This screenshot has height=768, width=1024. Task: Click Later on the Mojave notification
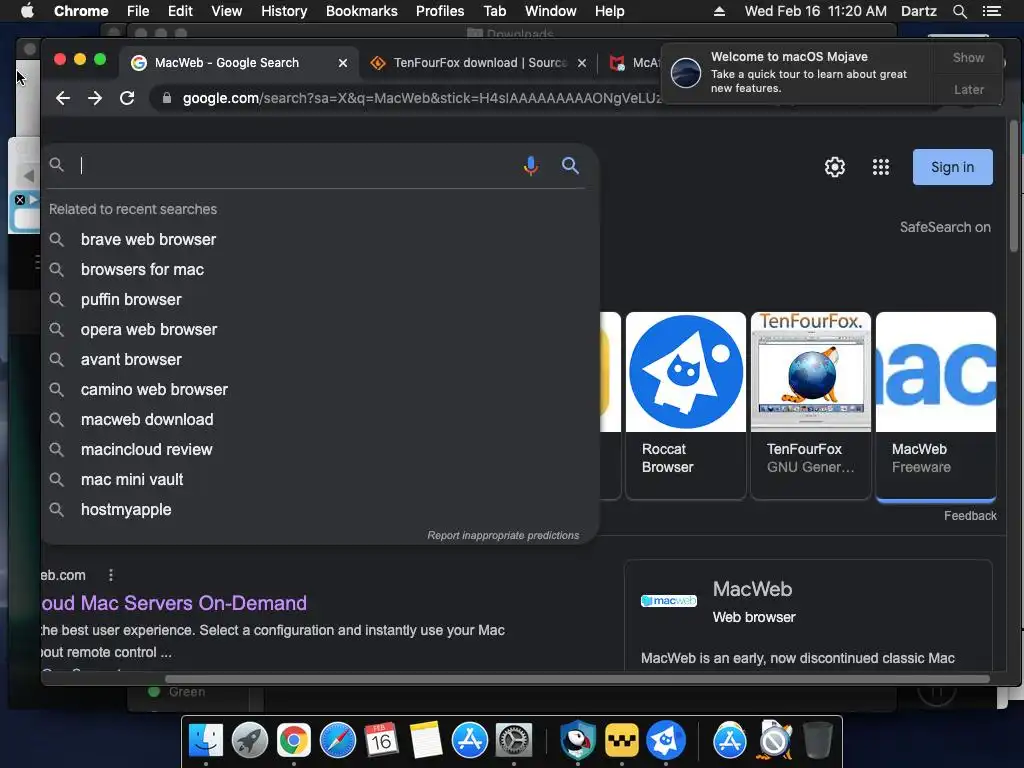click(968, 89)
